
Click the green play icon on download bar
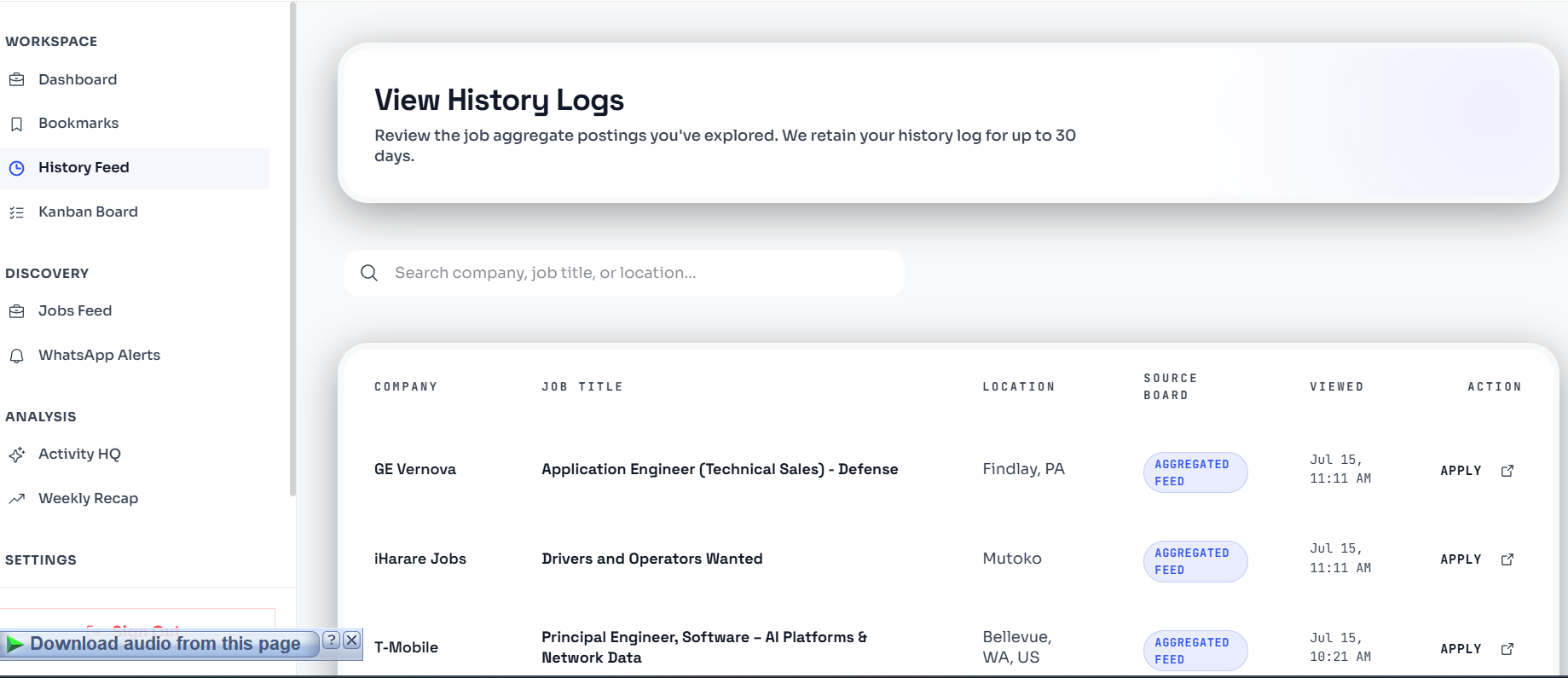pyautogui.click(x=14, y=644)
